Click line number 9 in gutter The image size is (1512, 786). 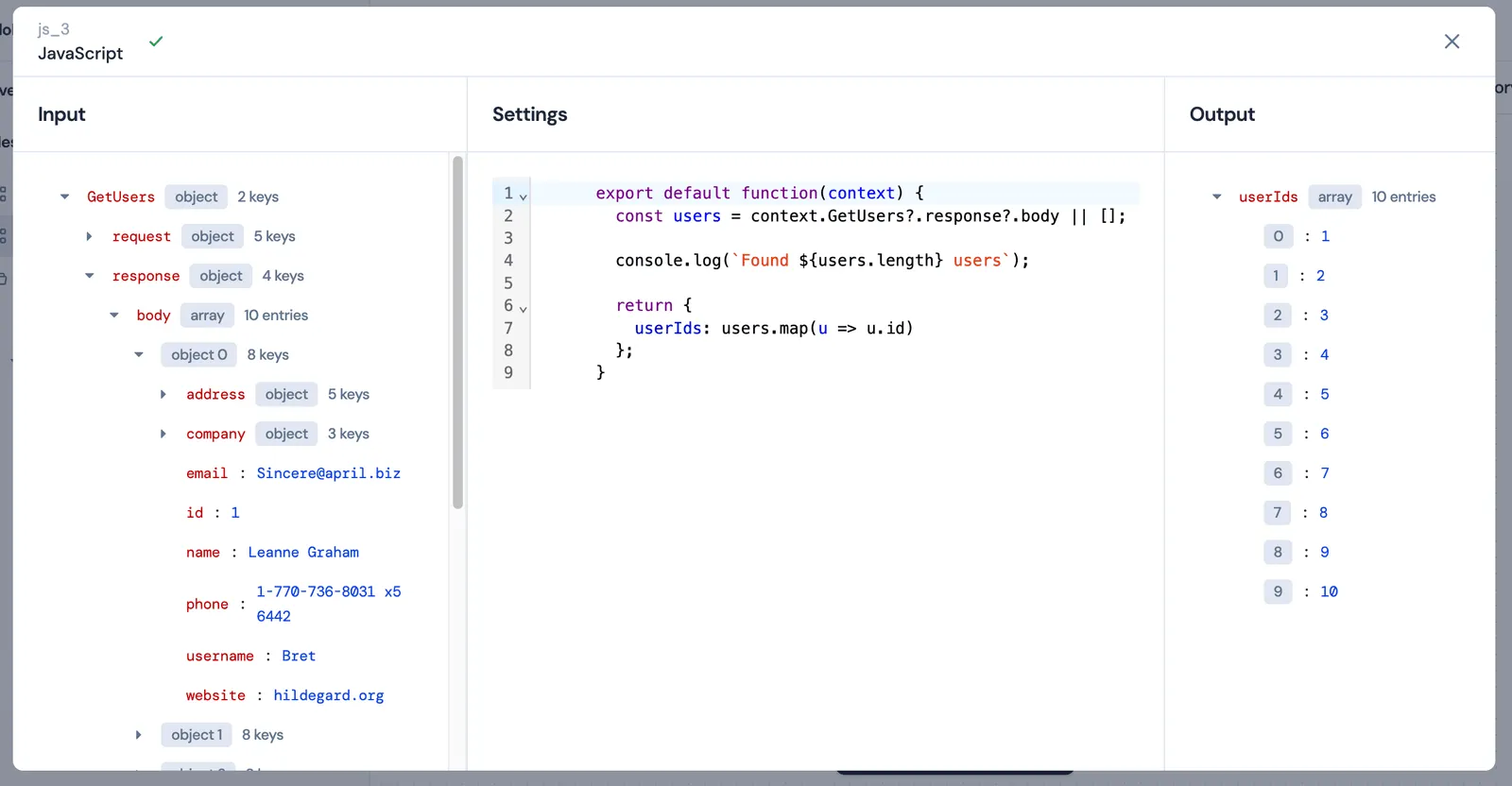tap(508, 373)
